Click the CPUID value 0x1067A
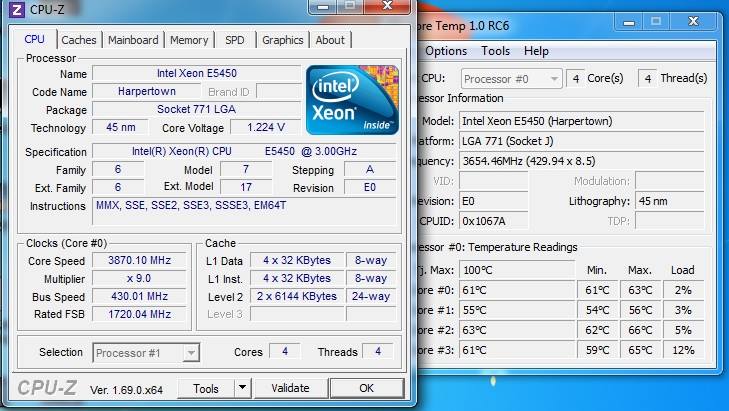 pyautogui.click(x=494, y=221)
